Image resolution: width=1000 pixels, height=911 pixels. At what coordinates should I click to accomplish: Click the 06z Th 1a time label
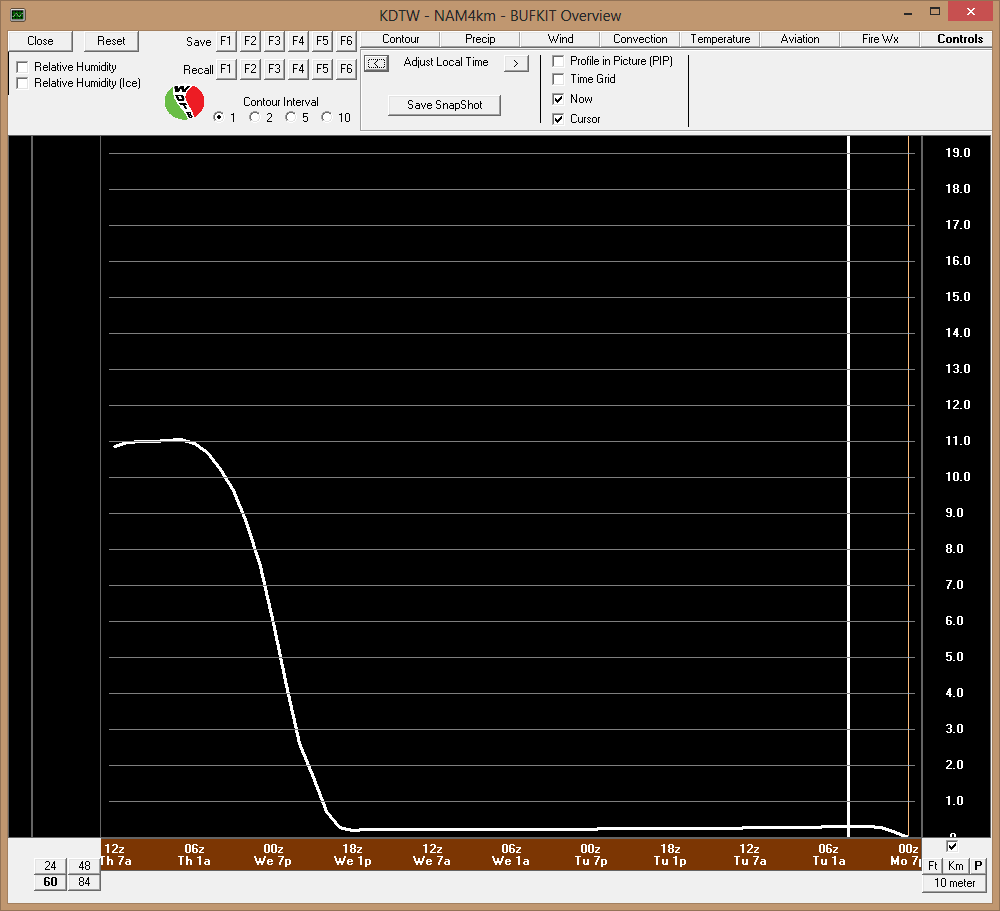pos(194,855)
